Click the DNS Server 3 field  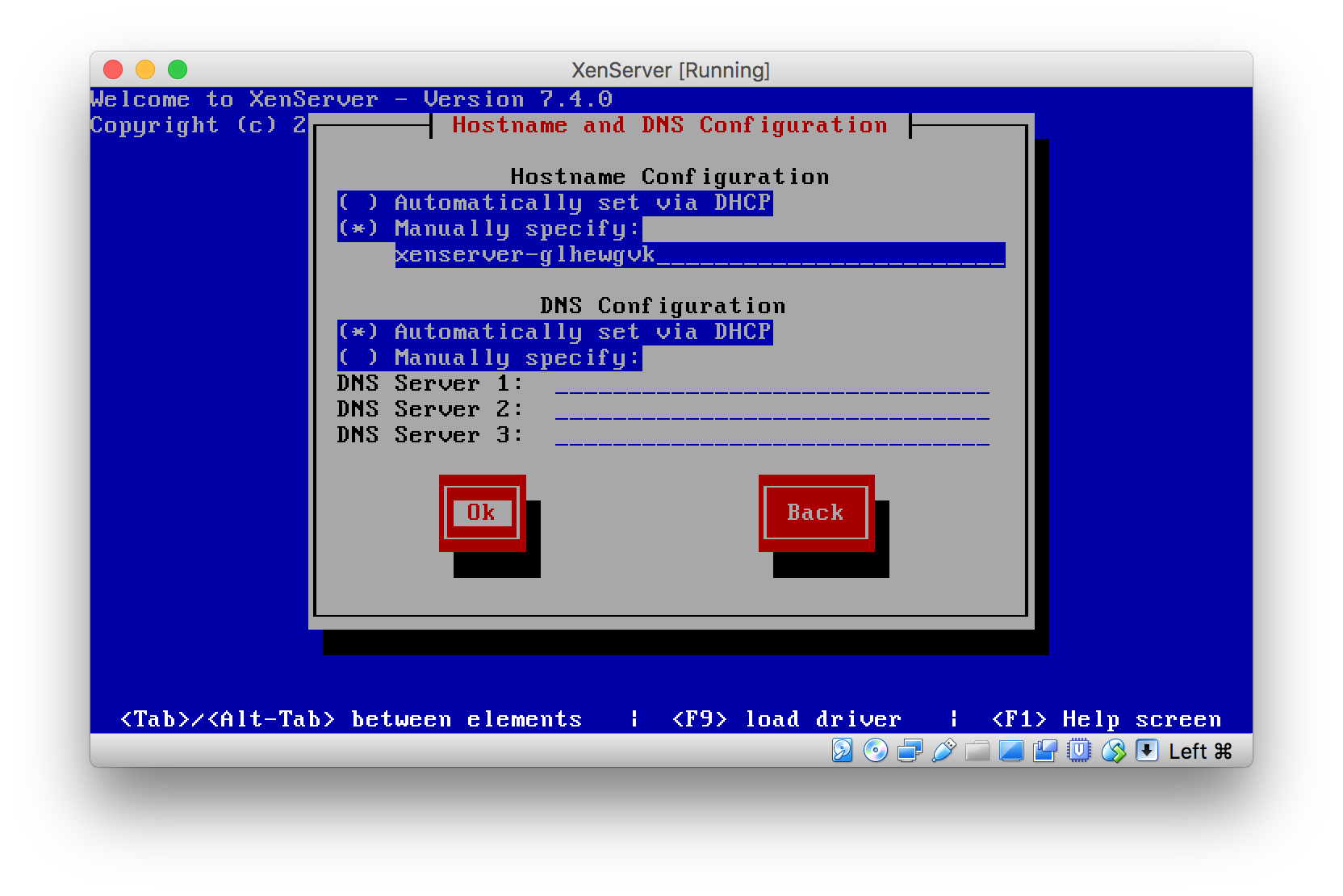coord(772,435)
